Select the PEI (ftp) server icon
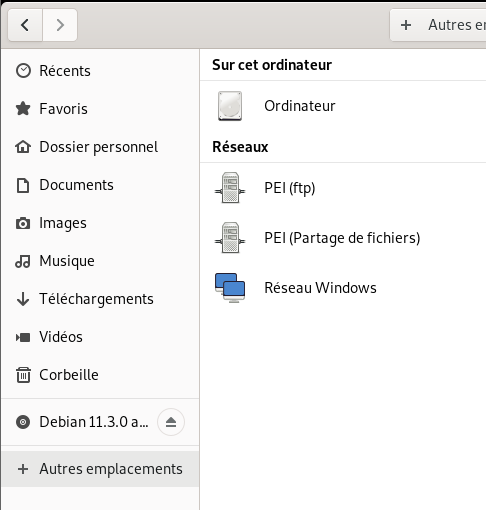This screenshot has height=510, width=486. point(230,188)
